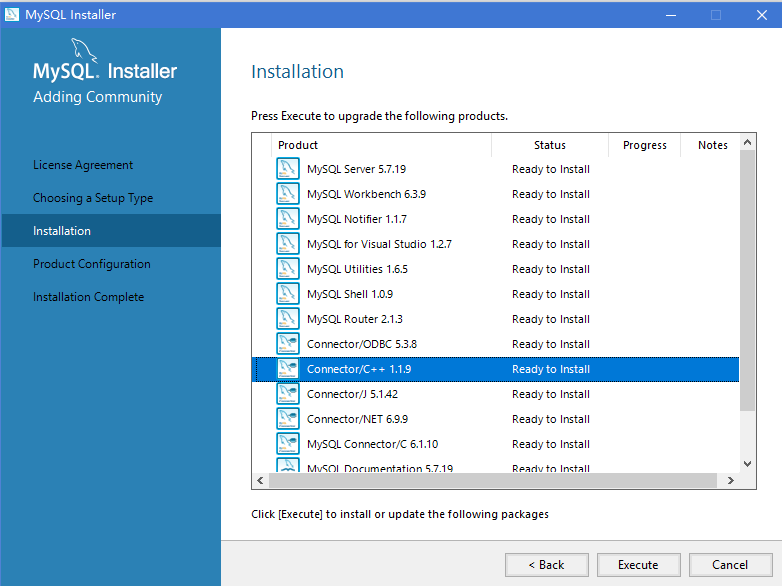Select MySQL for Visual Studio 1.2.7 text

tap(380, 244)
